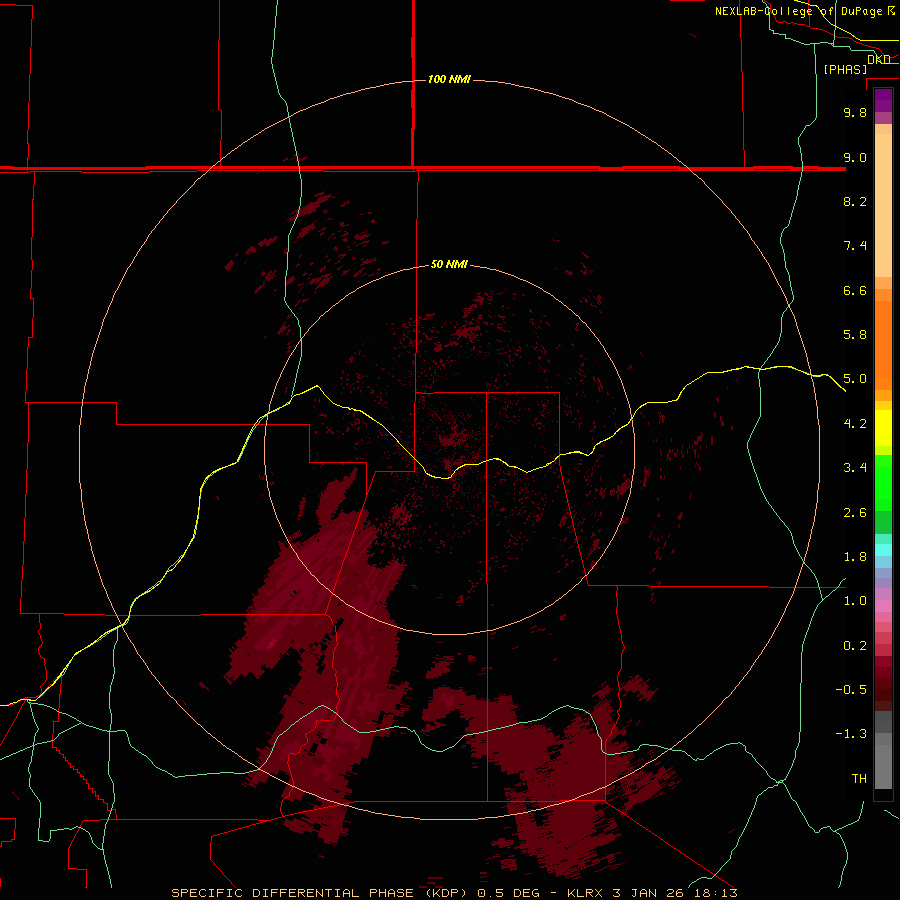Click the 2.6 value on the color scale

(x=855, y=513)
